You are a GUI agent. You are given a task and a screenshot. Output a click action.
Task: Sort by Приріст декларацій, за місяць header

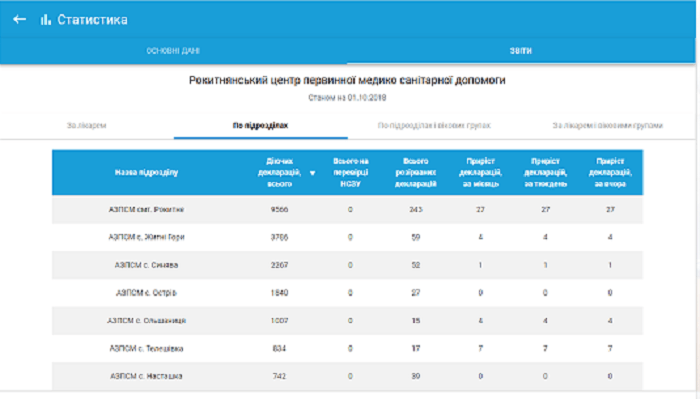point(480,172)
